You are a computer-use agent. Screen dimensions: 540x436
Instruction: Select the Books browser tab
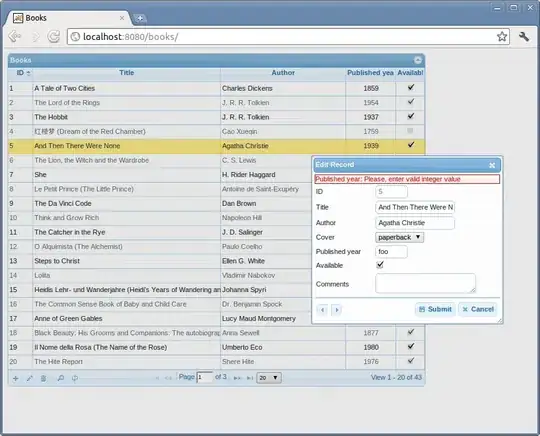[68, 18]
